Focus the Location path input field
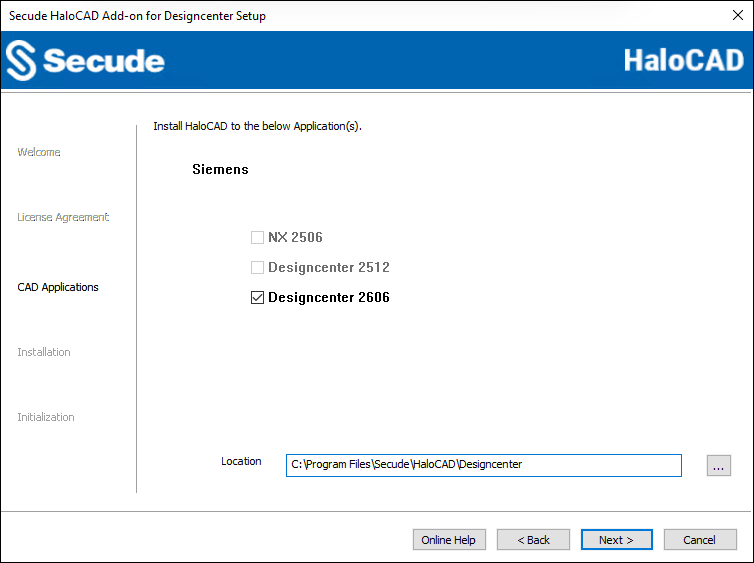 (x=484, y=465)
